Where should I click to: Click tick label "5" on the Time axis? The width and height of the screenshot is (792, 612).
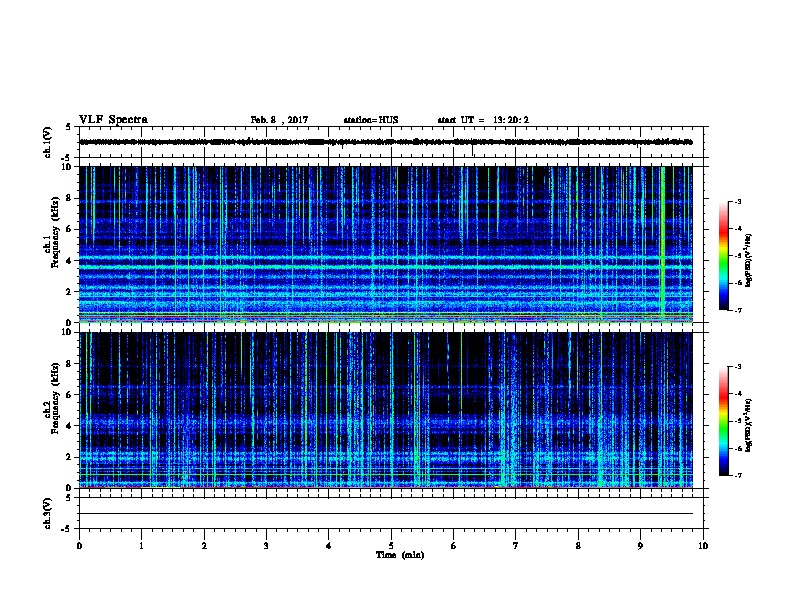pos(391,545)
